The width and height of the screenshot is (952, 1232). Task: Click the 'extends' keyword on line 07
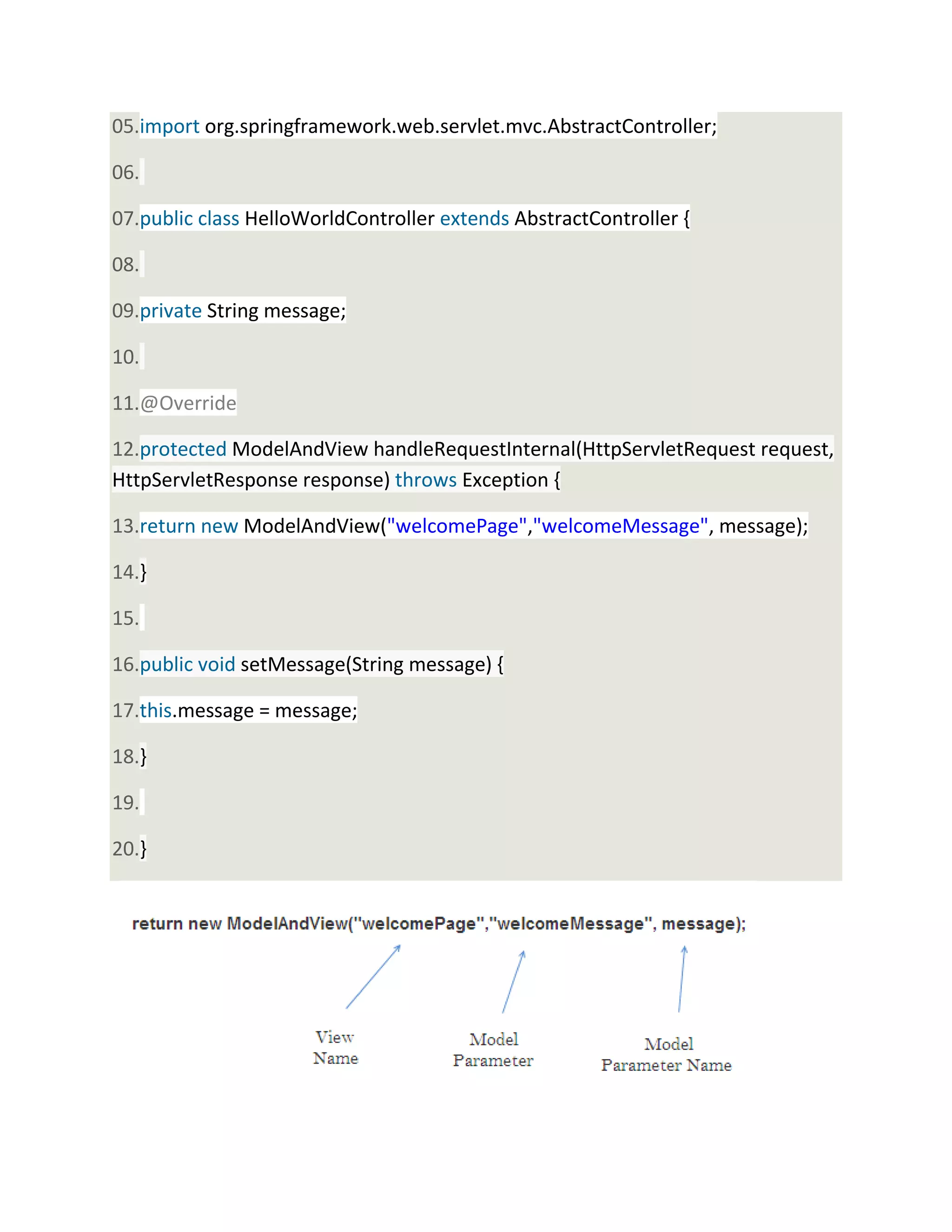click(474, 219)
